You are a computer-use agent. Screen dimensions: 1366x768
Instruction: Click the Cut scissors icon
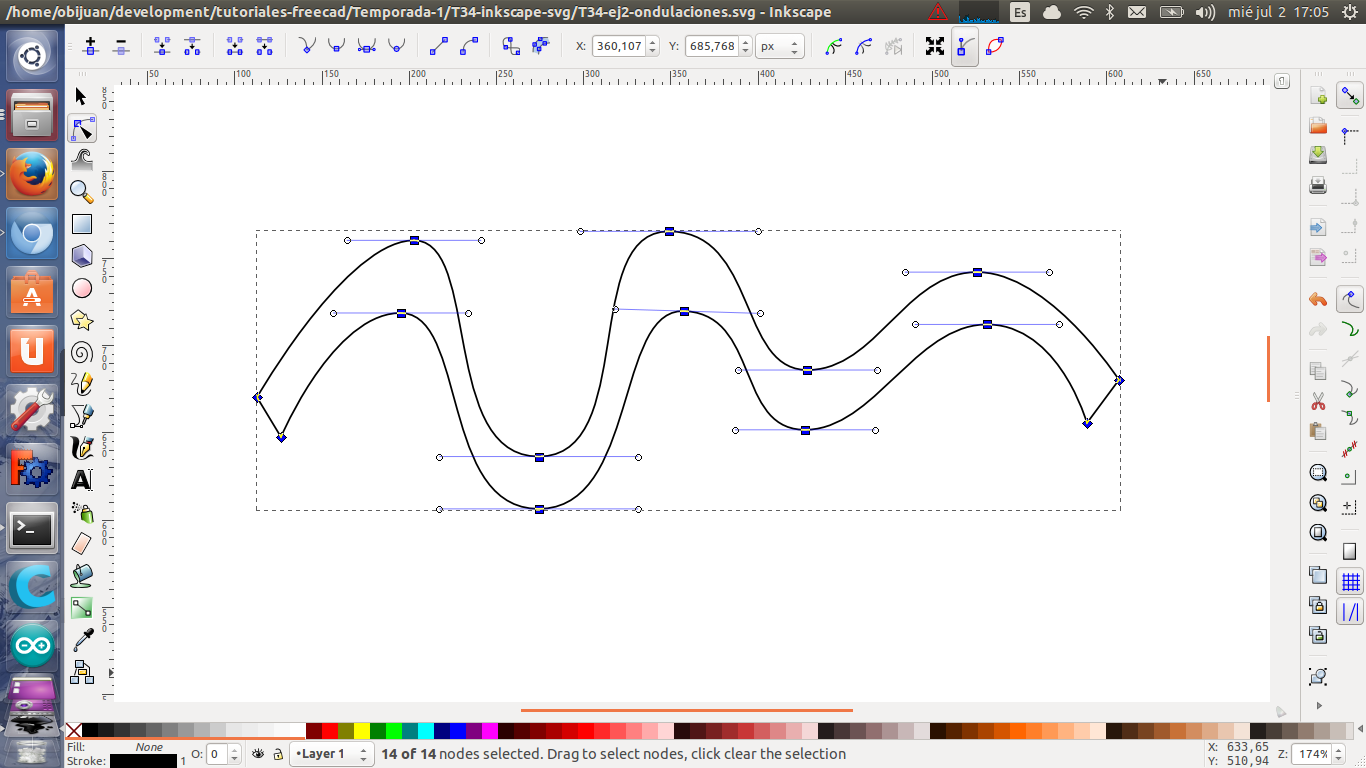[x=1318, y=401]
